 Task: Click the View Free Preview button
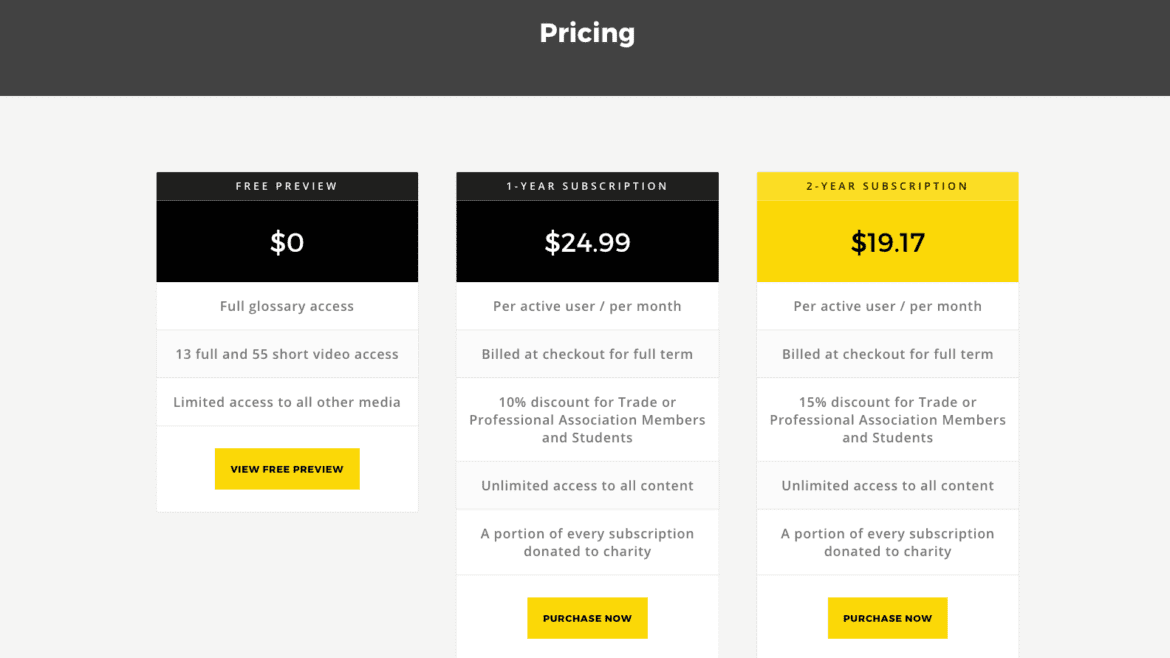(287, 469)
